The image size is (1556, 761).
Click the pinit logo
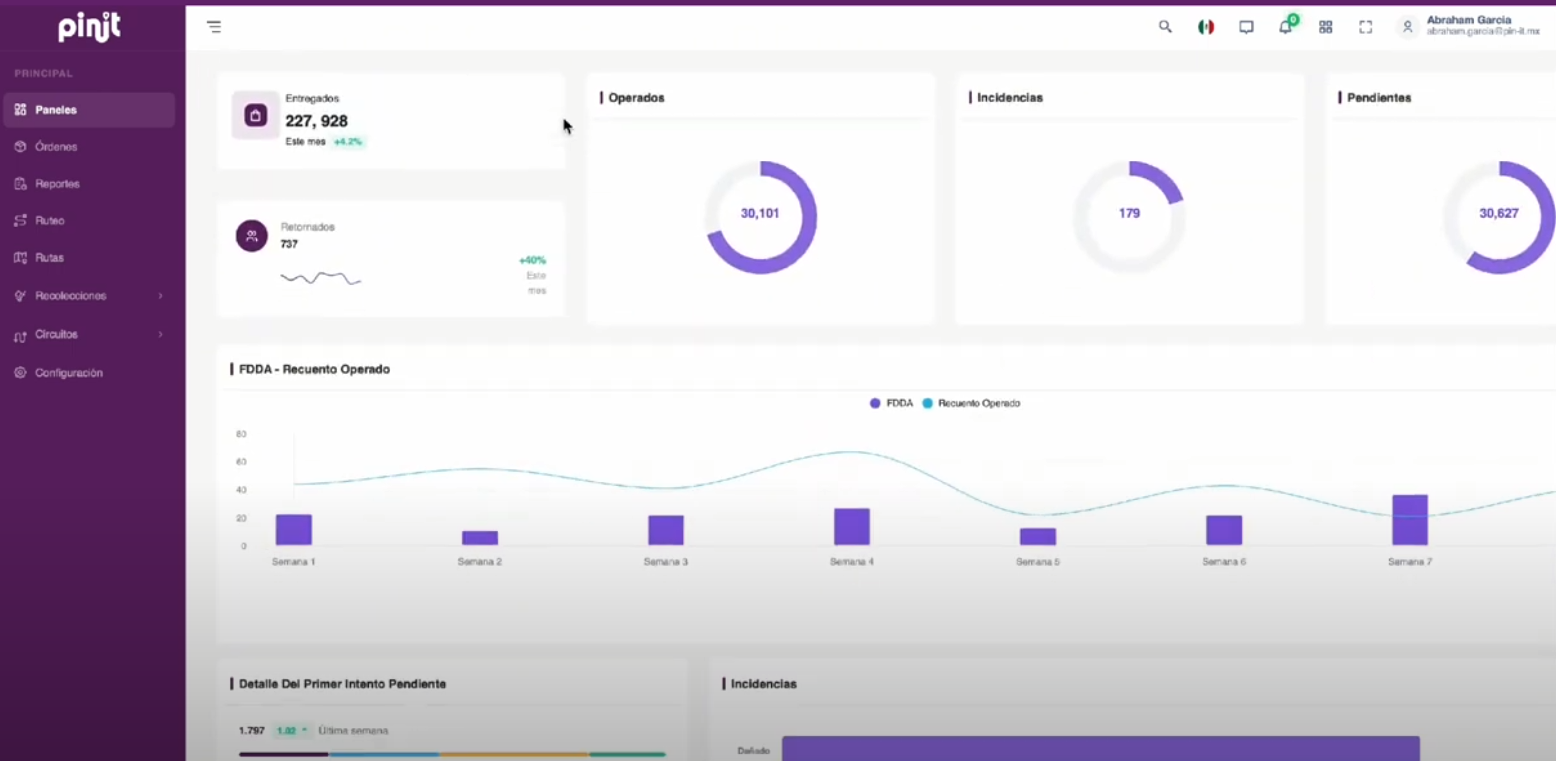click(89, 28)
